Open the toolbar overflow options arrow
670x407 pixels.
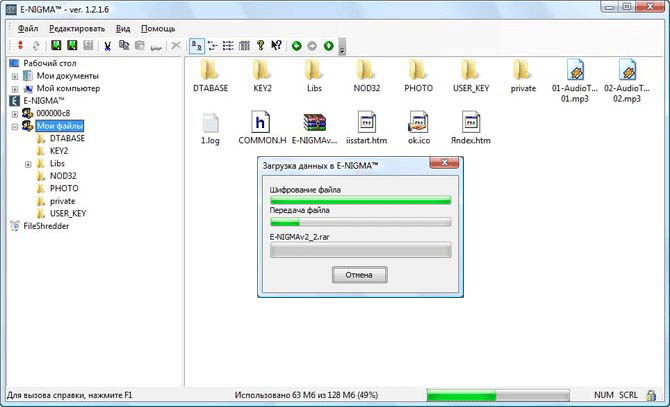click(x=342, y=47)
